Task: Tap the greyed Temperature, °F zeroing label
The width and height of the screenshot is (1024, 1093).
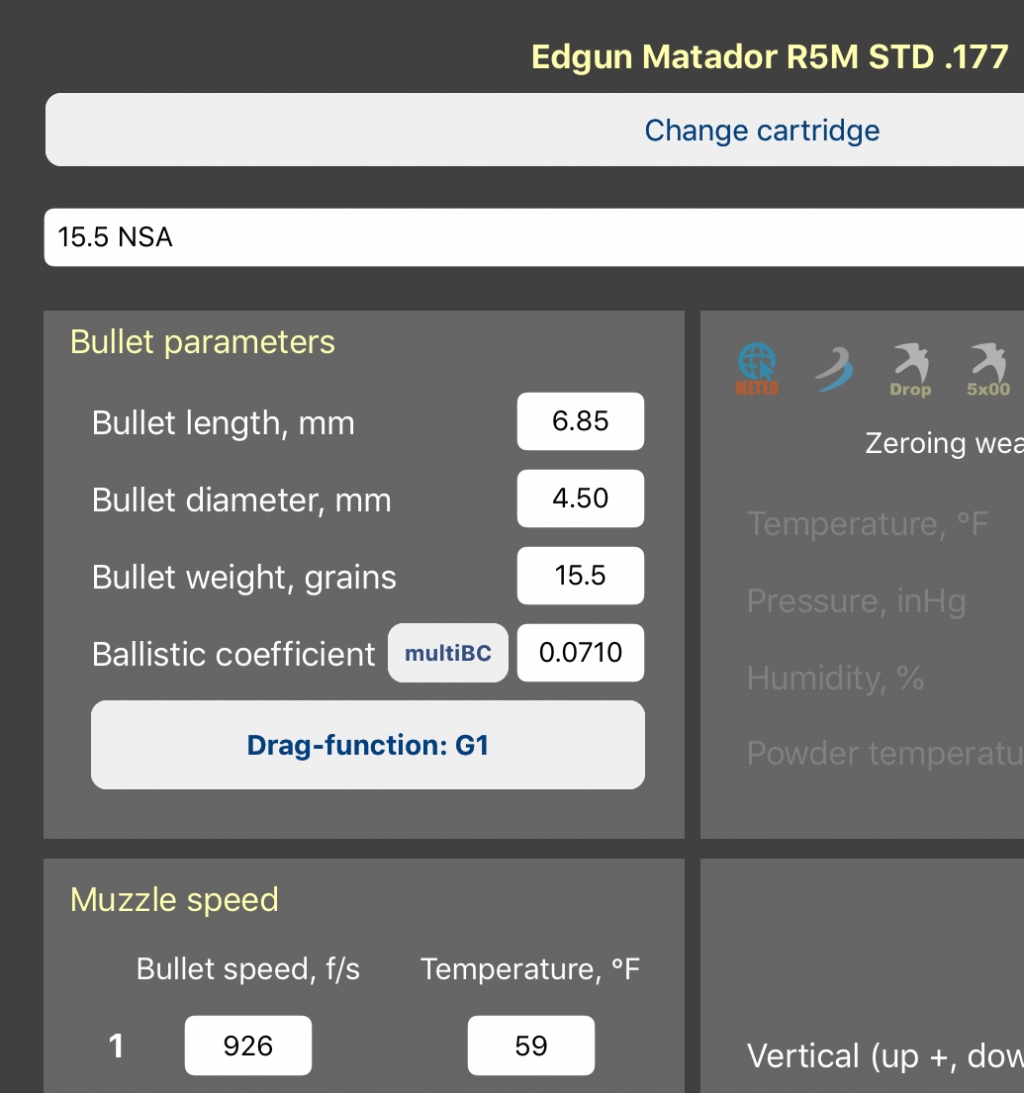Action: tap(867, 523)
